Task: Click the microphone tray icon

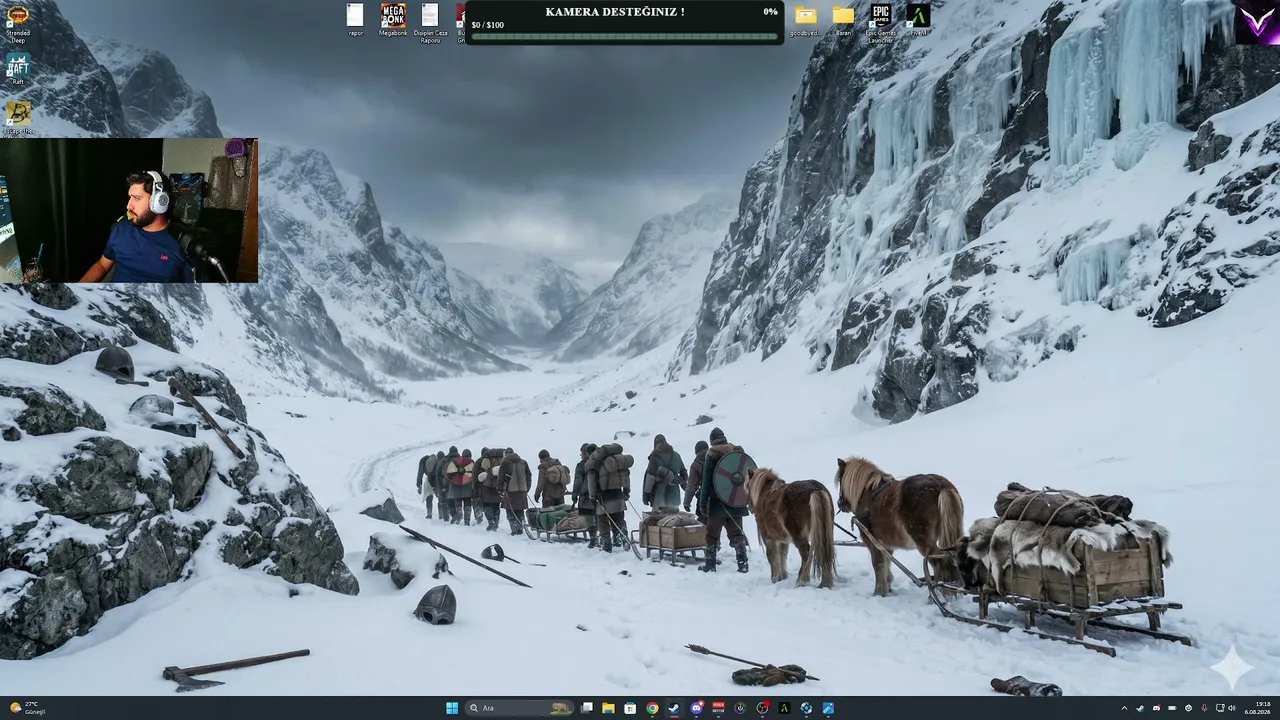Action: pyautogui.click(x=1205, y=708)
